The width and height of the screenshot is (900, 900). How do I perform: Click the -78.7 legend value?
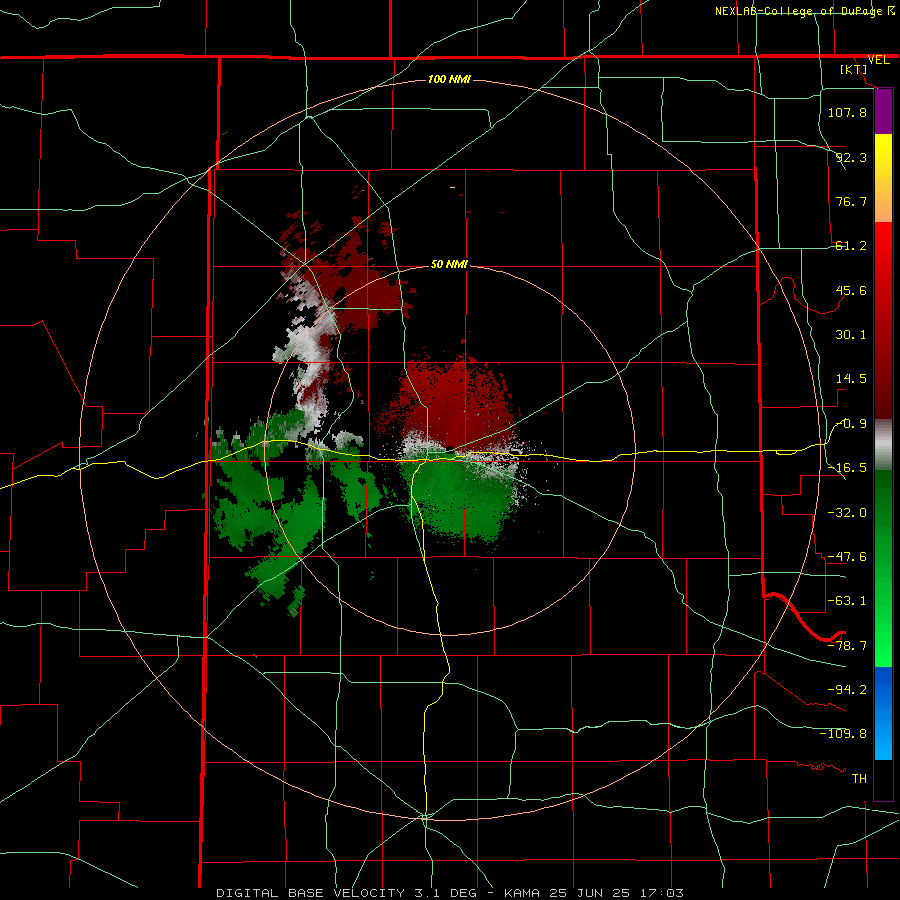tap(847, 646)
